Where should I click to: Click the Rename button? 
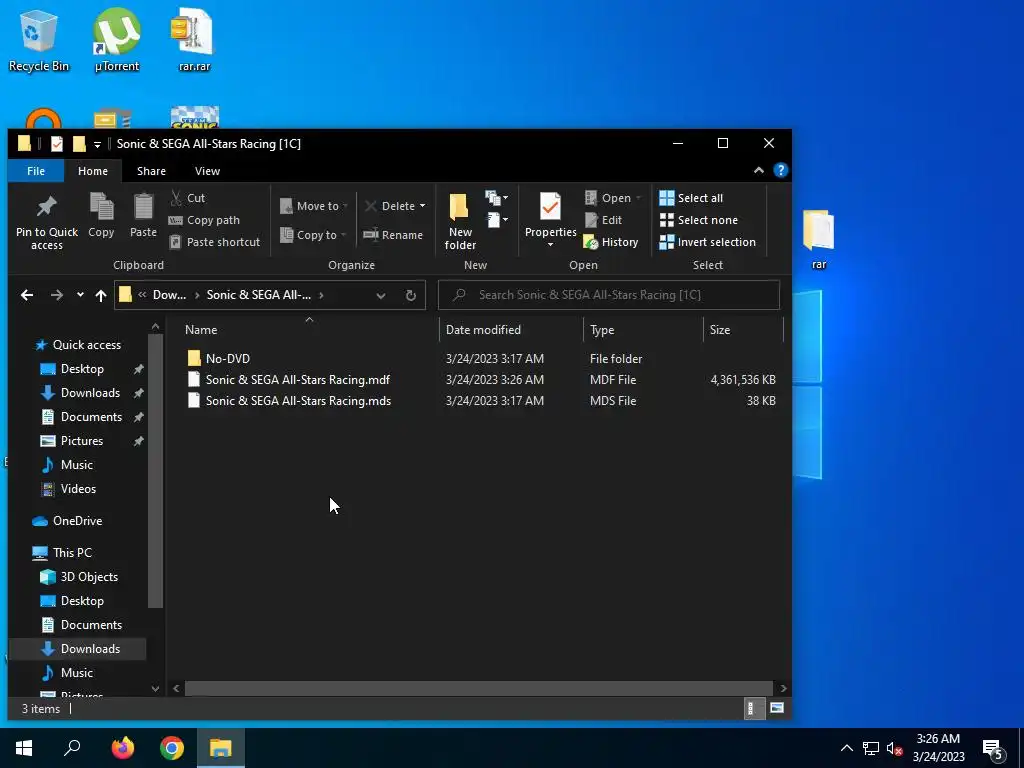click(x=393, y=235)
